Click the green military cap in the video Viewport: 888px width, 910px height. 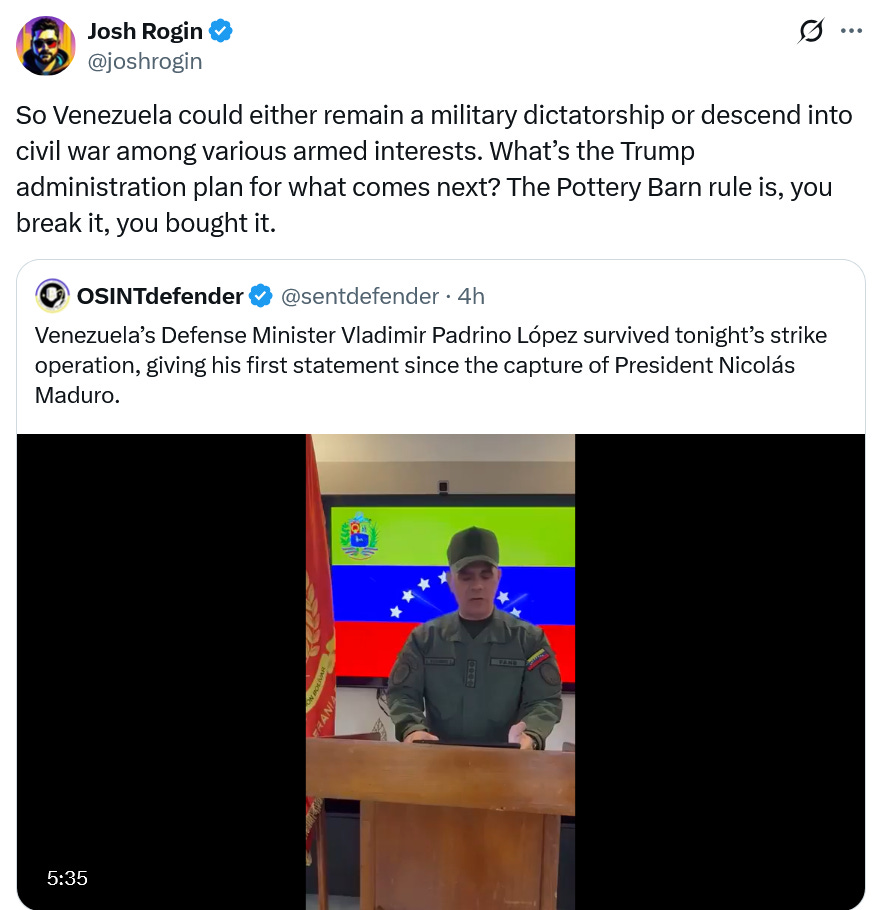pyautogui.click(x=474, y=548)
